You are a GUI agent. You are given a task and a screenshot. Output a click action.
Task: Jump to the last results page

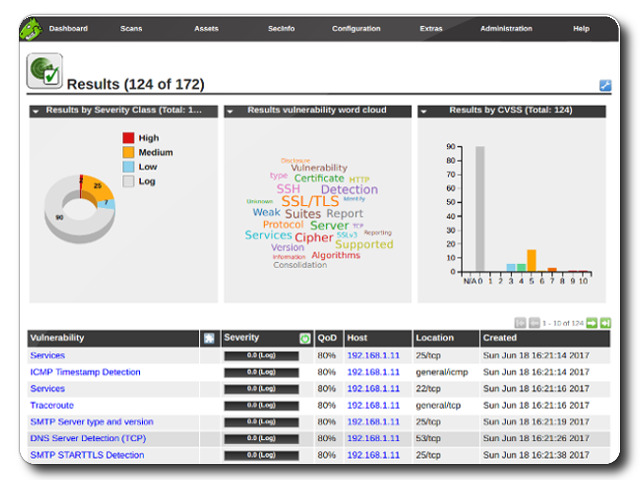pos(606,323)
